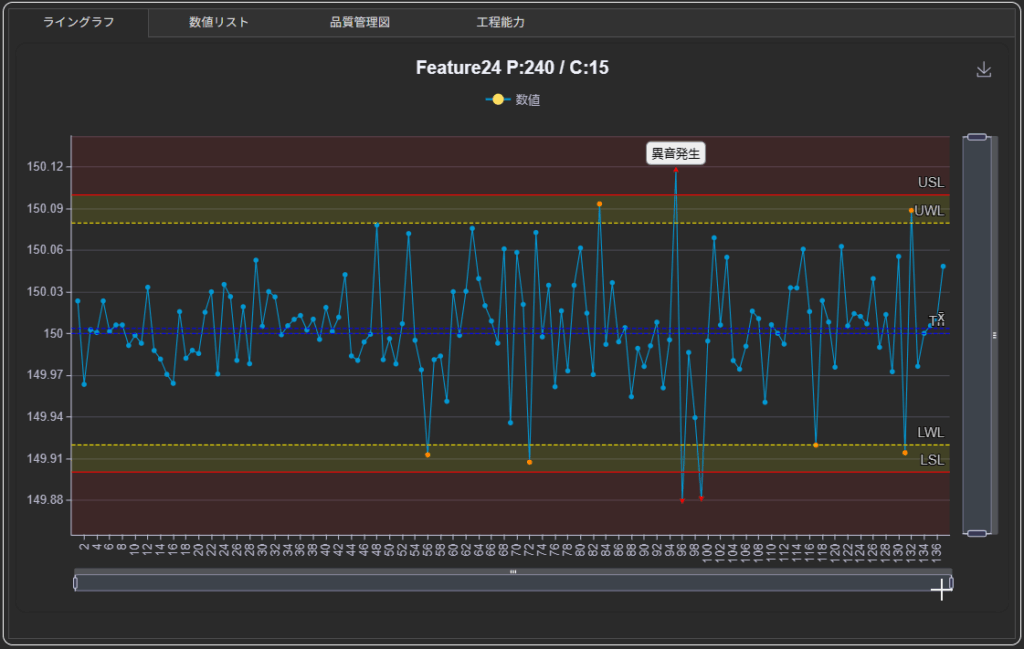Switch to the ライングラフ tab
This screenshot has height=649, width=1024.
coord(77,22)
